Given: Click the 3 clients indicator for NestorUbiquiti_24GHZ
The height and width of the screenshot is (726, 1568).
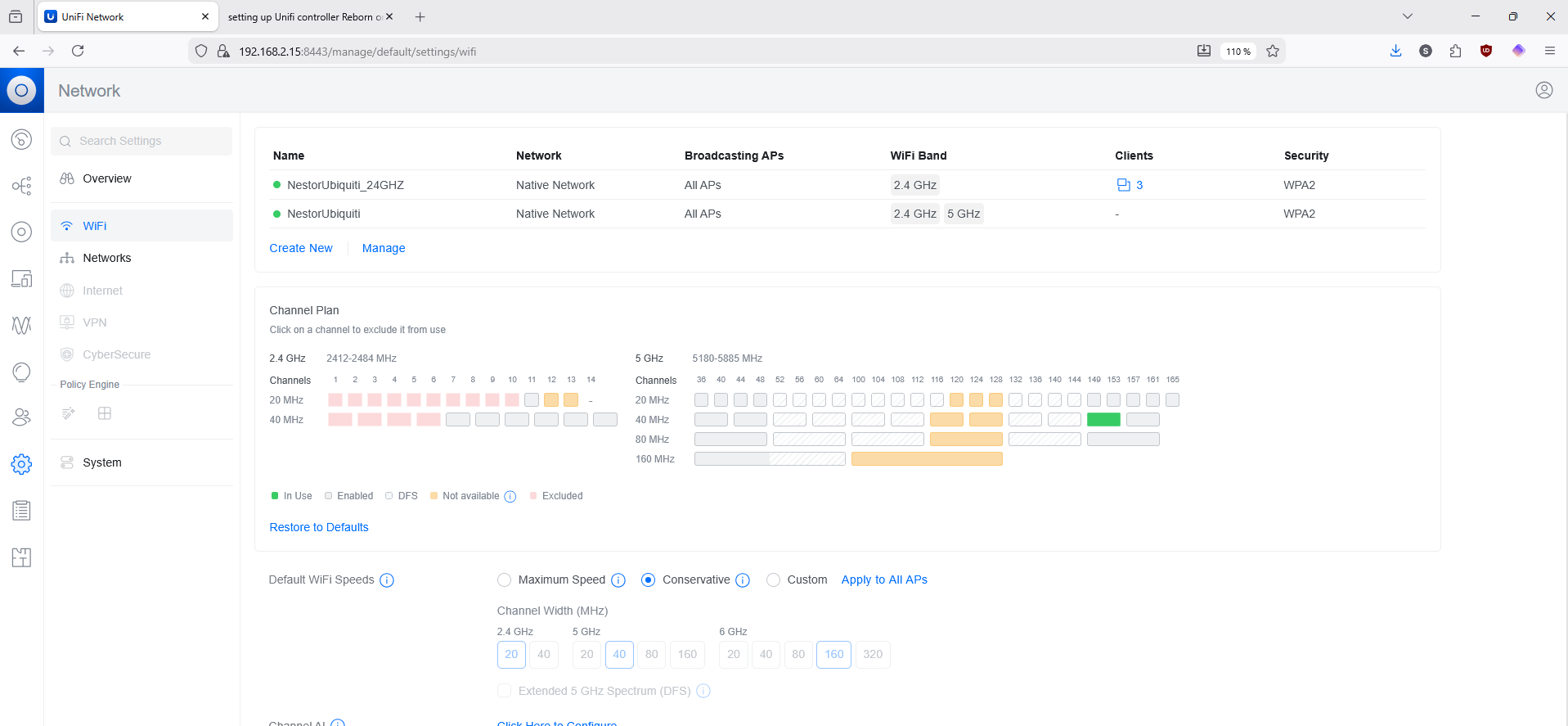Looking at the screenshot, I should click(x=1130, y=185).
